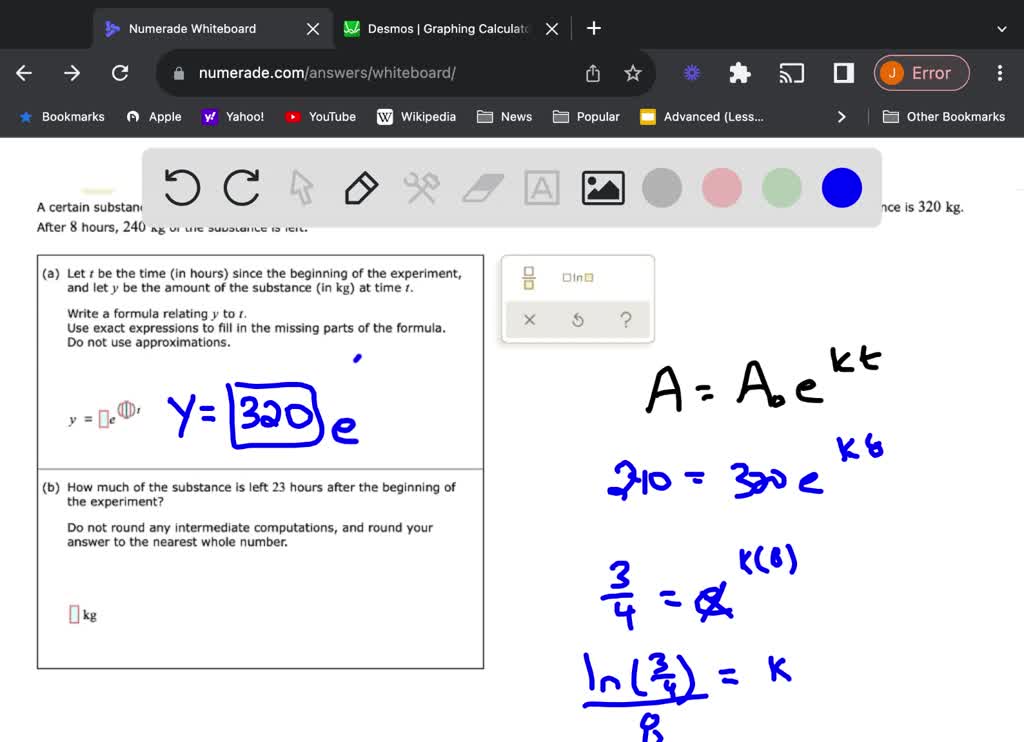Click the Redo arrow on the whiteboard toolbar
The width and height of the screenshot is (1024, 742).
240,187
